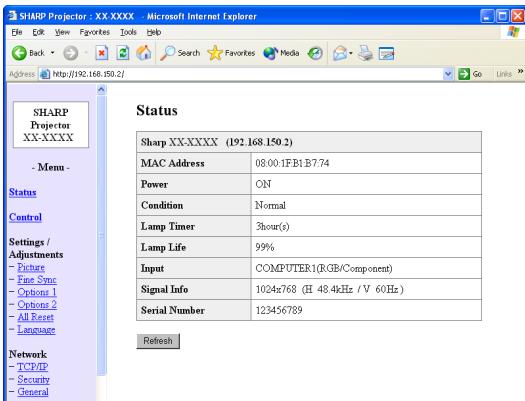
Task: Open the Favorites menu
Action: pos(95,32)
